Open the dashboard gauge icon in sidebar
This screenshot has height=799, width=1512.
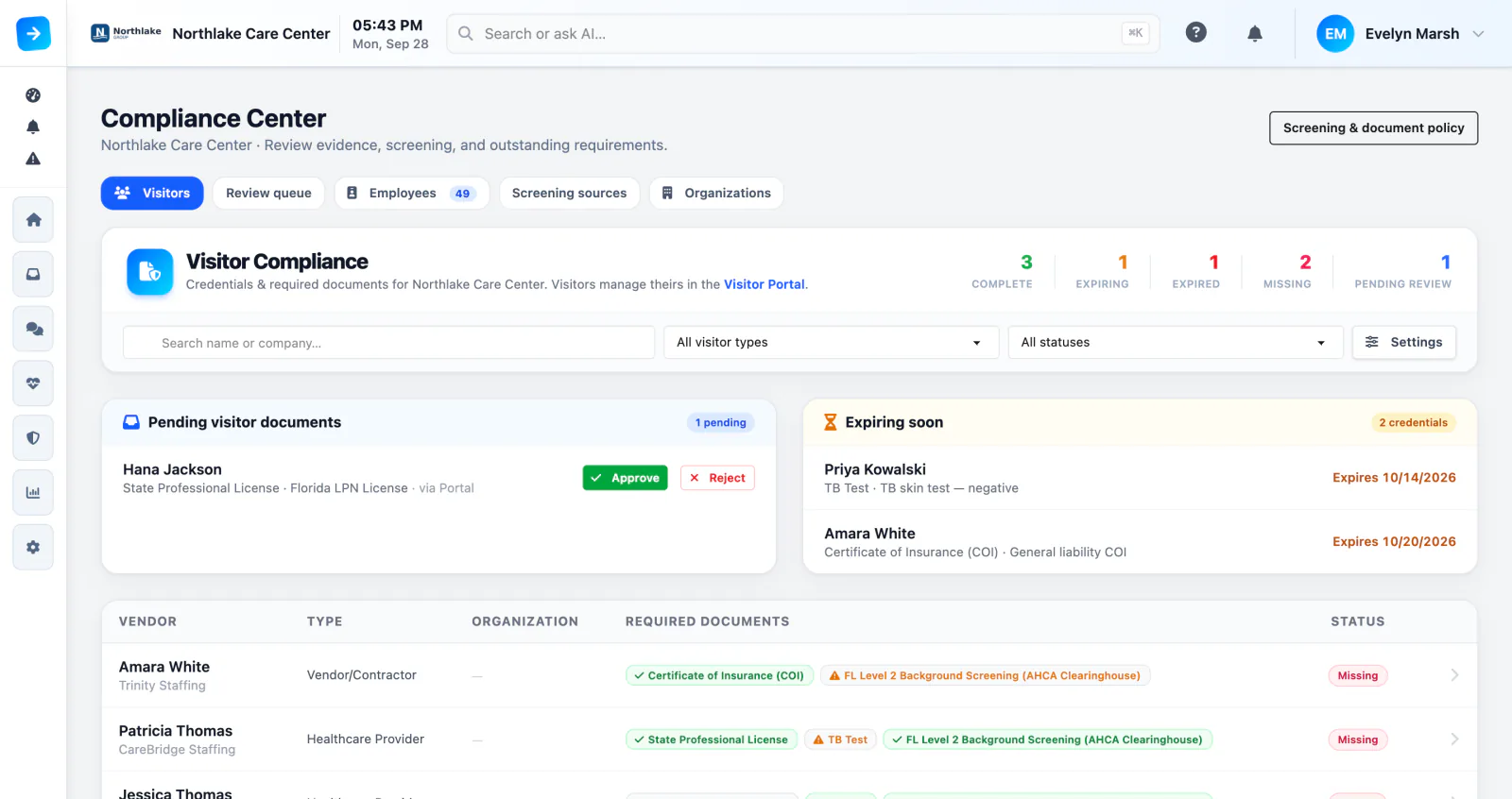pyautogui.click(x=33, y=95)
